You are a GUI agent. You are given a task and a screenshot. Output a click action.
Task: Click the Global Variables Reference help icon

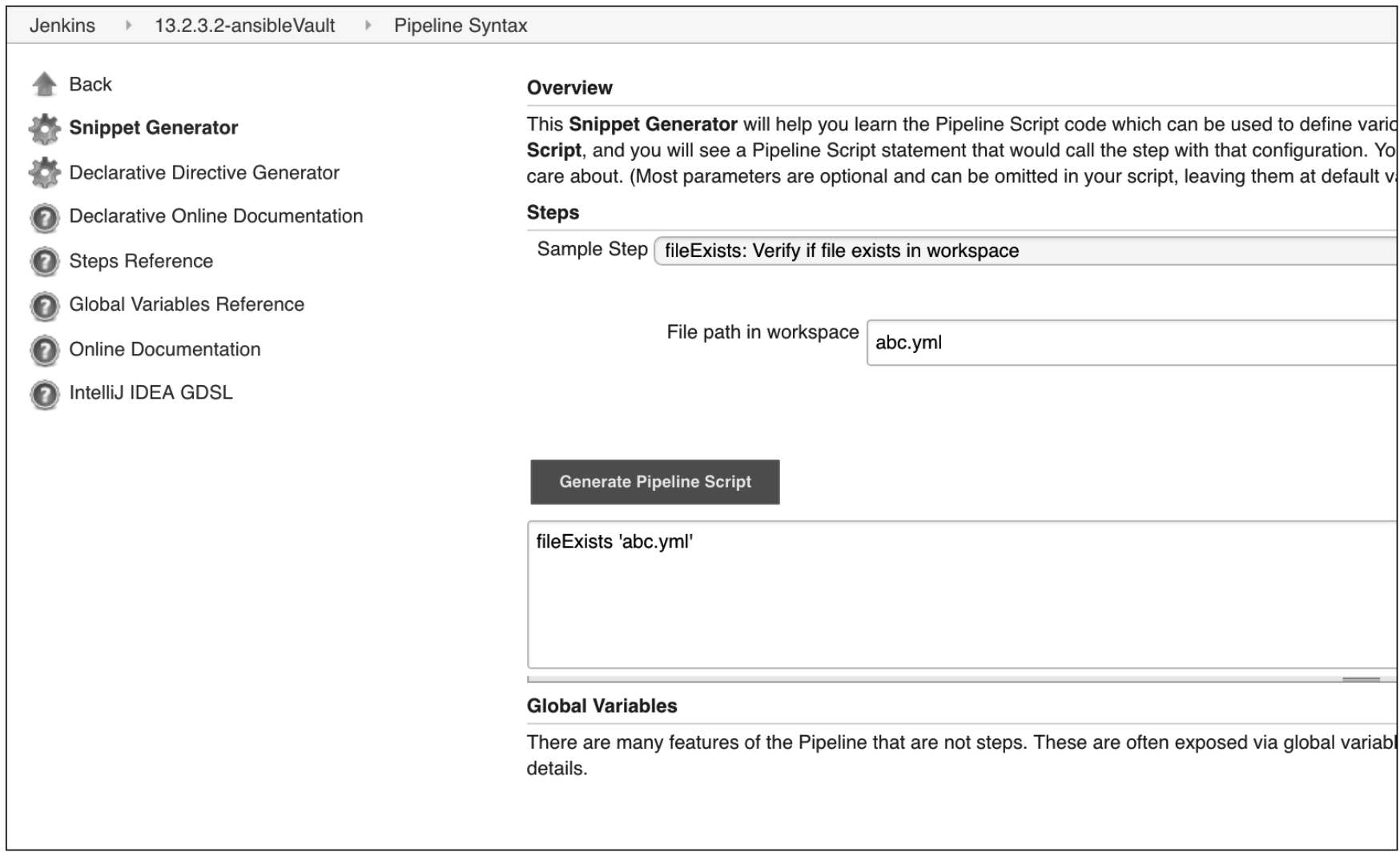click(45, 305)
